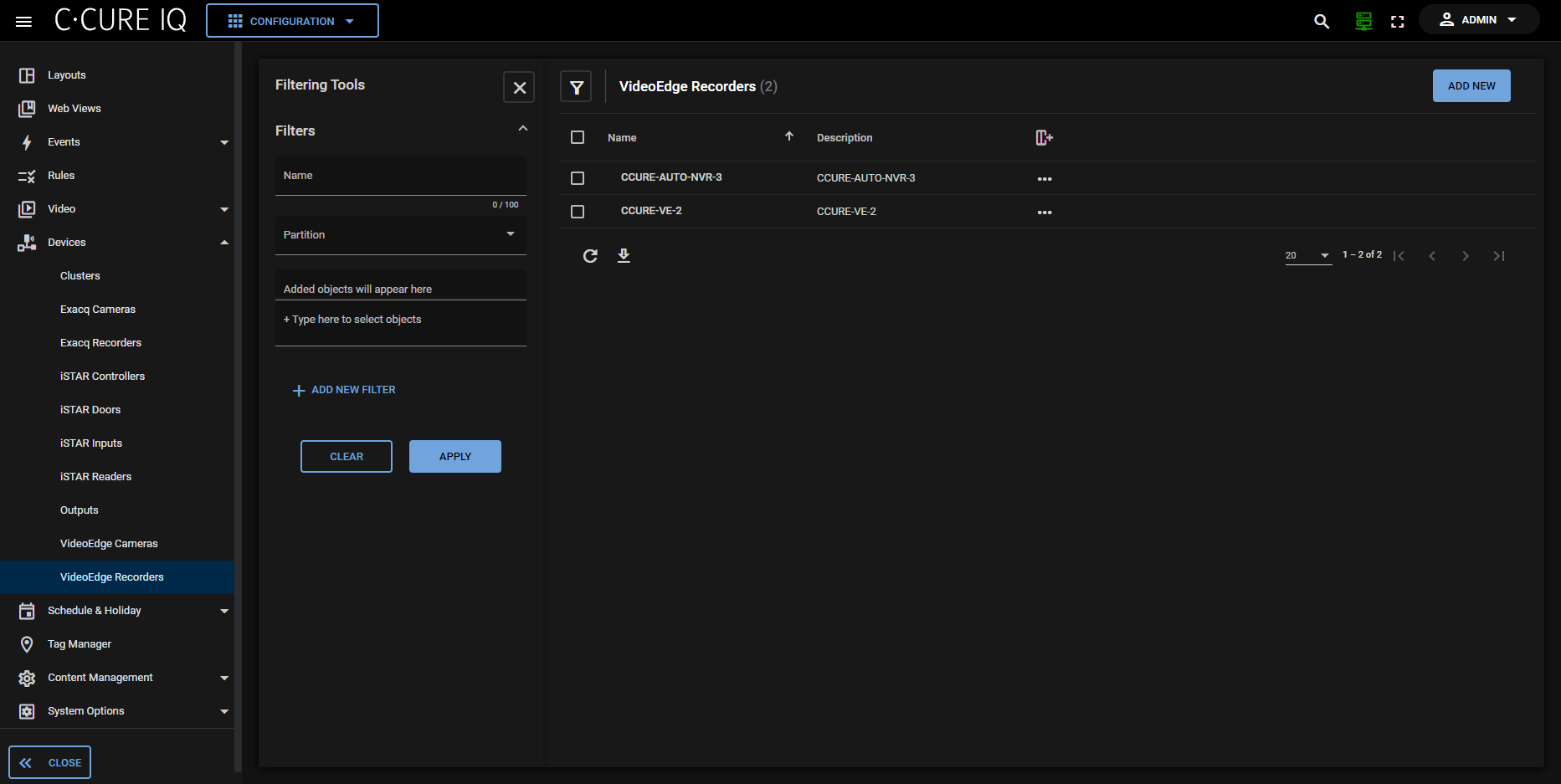Open the server status icon

1363,22
